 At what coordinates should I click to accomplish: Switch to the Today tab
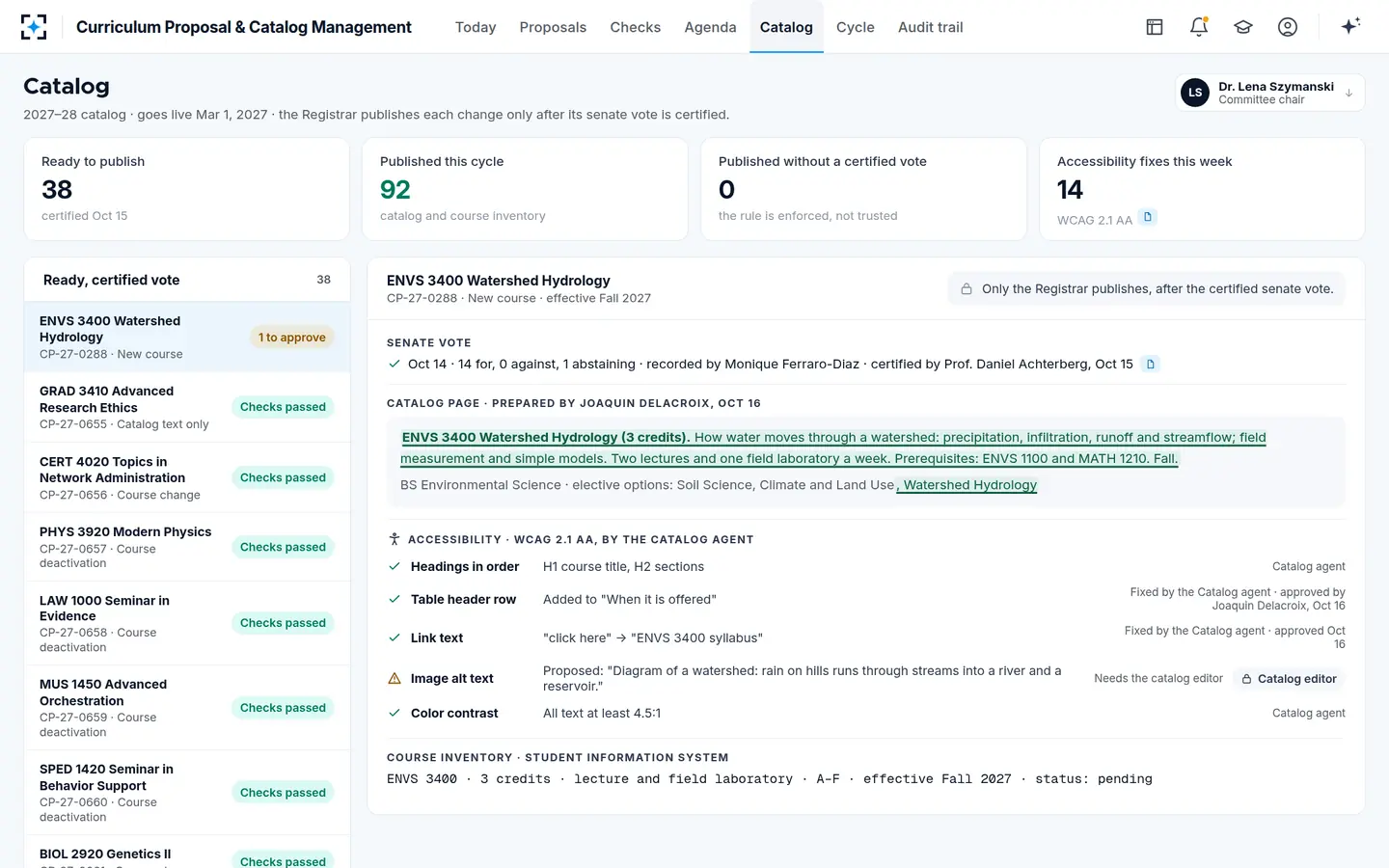tap(476, 27)
